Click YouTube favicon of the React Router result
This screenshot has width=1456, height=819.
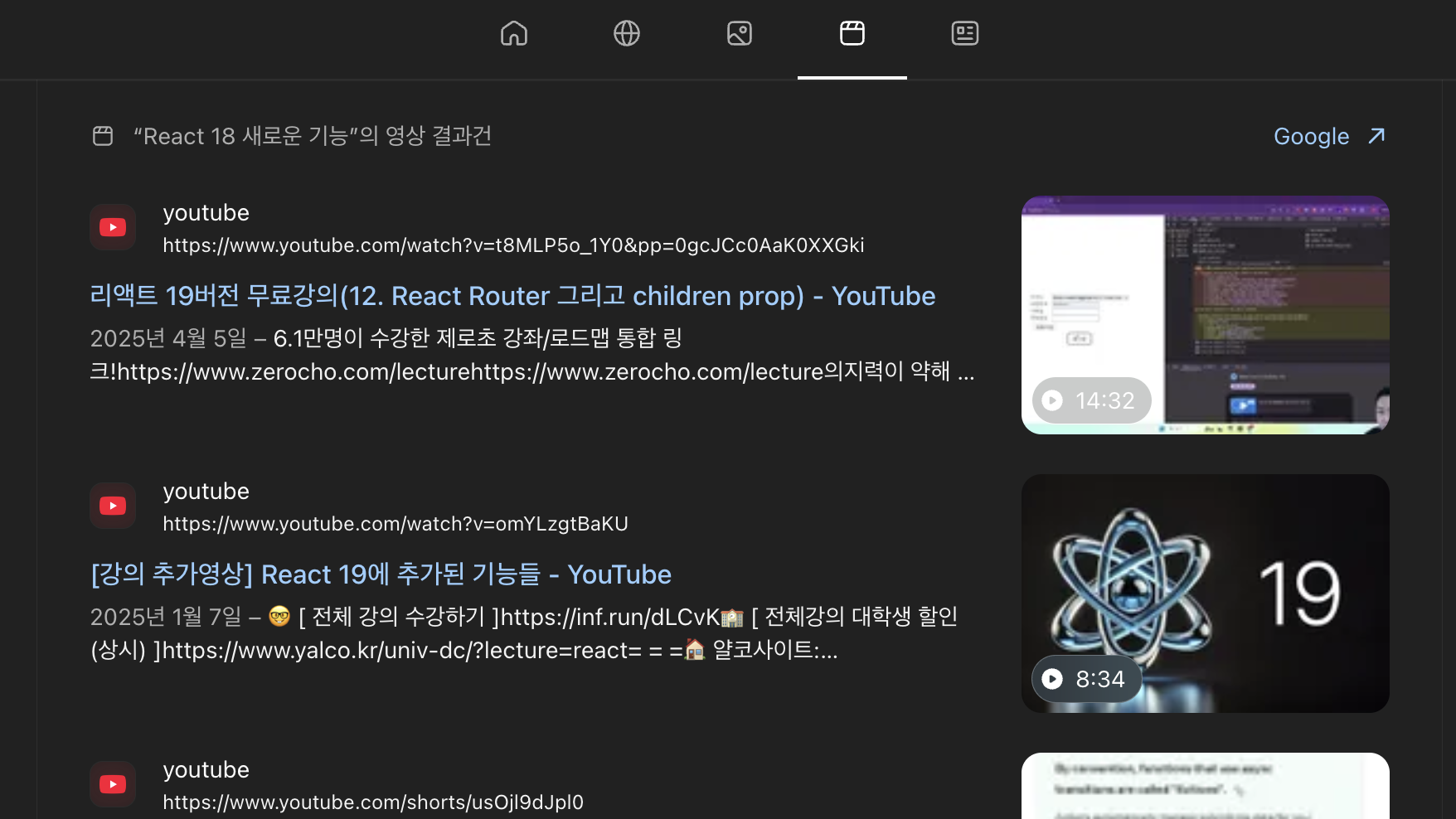[x=113, y=227]
